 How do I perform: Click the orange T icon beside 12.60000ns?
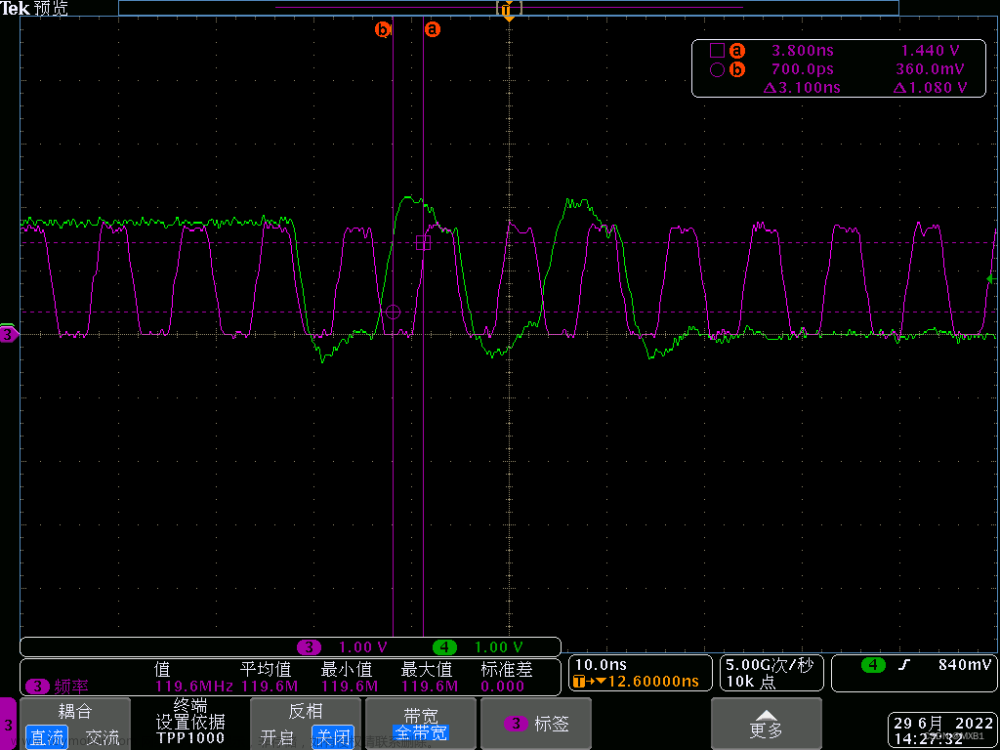[579, 682]
